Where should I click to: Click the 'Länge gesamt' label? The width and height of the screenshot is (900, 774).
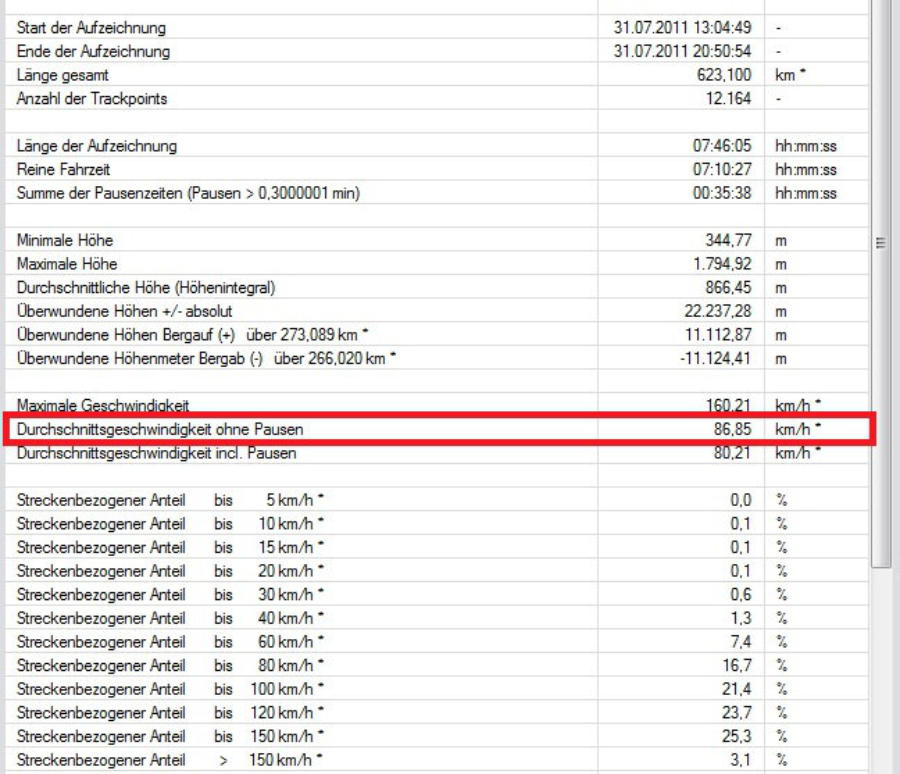pos(63,75)
